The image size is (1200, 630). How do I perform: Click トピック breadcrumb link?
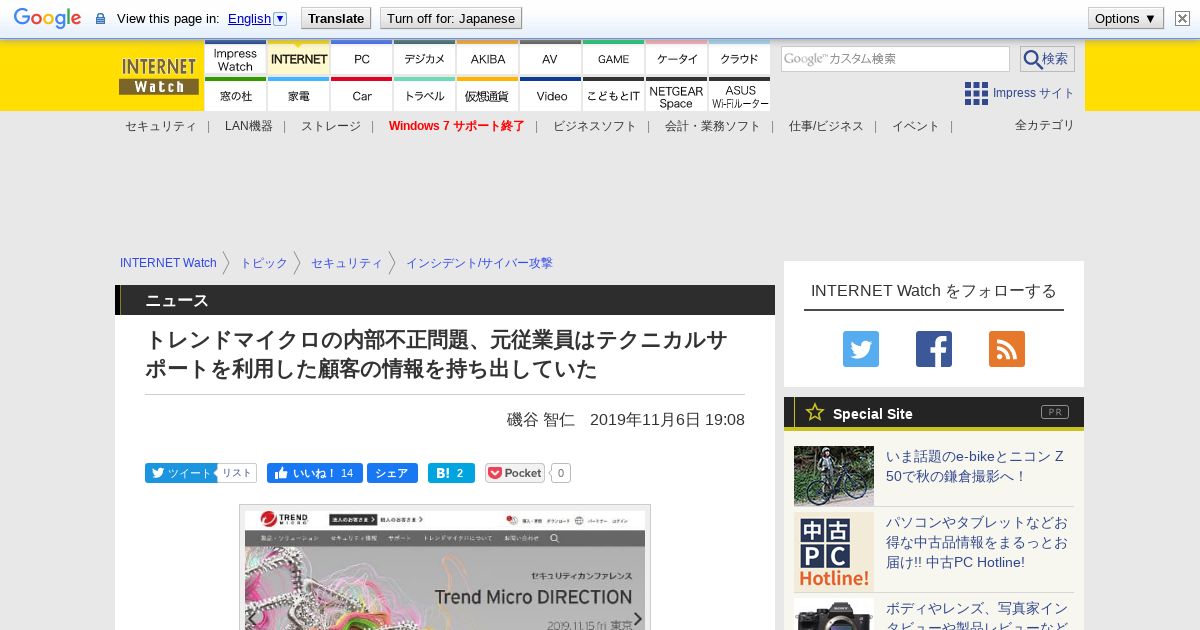pos(263,263)
